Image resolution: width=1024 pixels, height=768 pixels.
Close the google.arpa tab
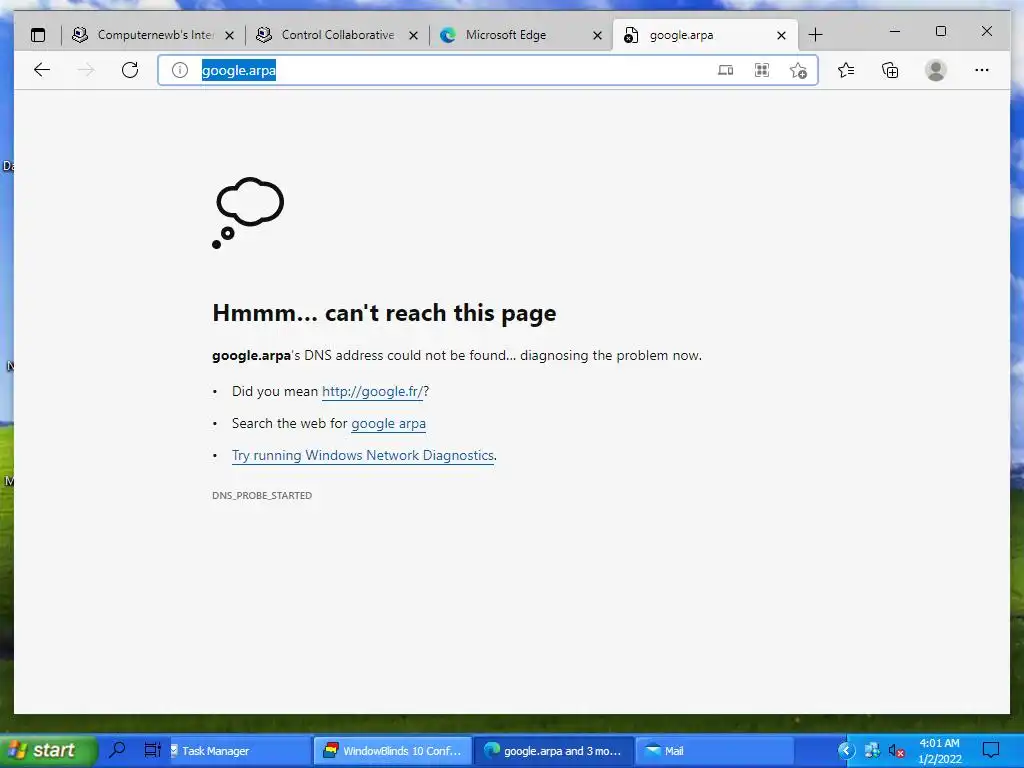coord(781,35)
